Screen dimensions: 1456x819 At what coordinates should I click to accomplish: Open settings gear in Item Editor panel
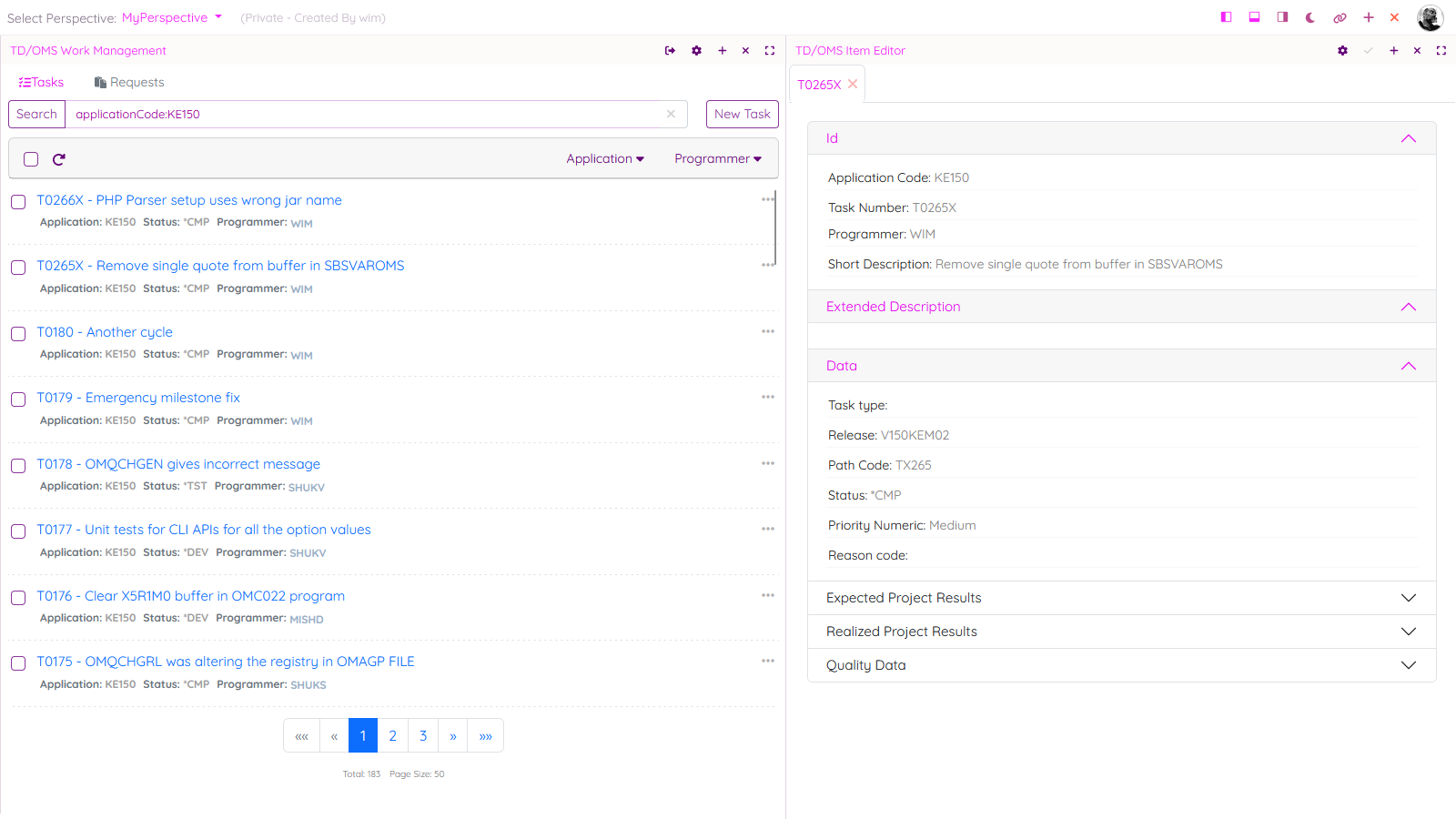tap(1342, 50)
